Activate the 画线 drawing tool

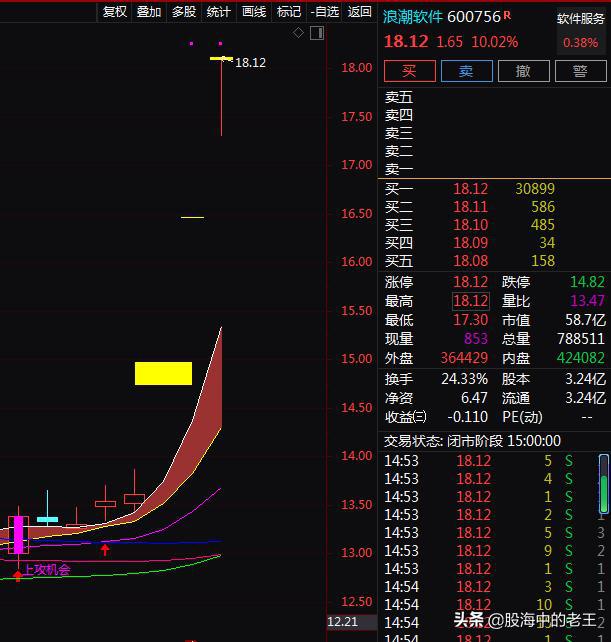coord(254,12)
